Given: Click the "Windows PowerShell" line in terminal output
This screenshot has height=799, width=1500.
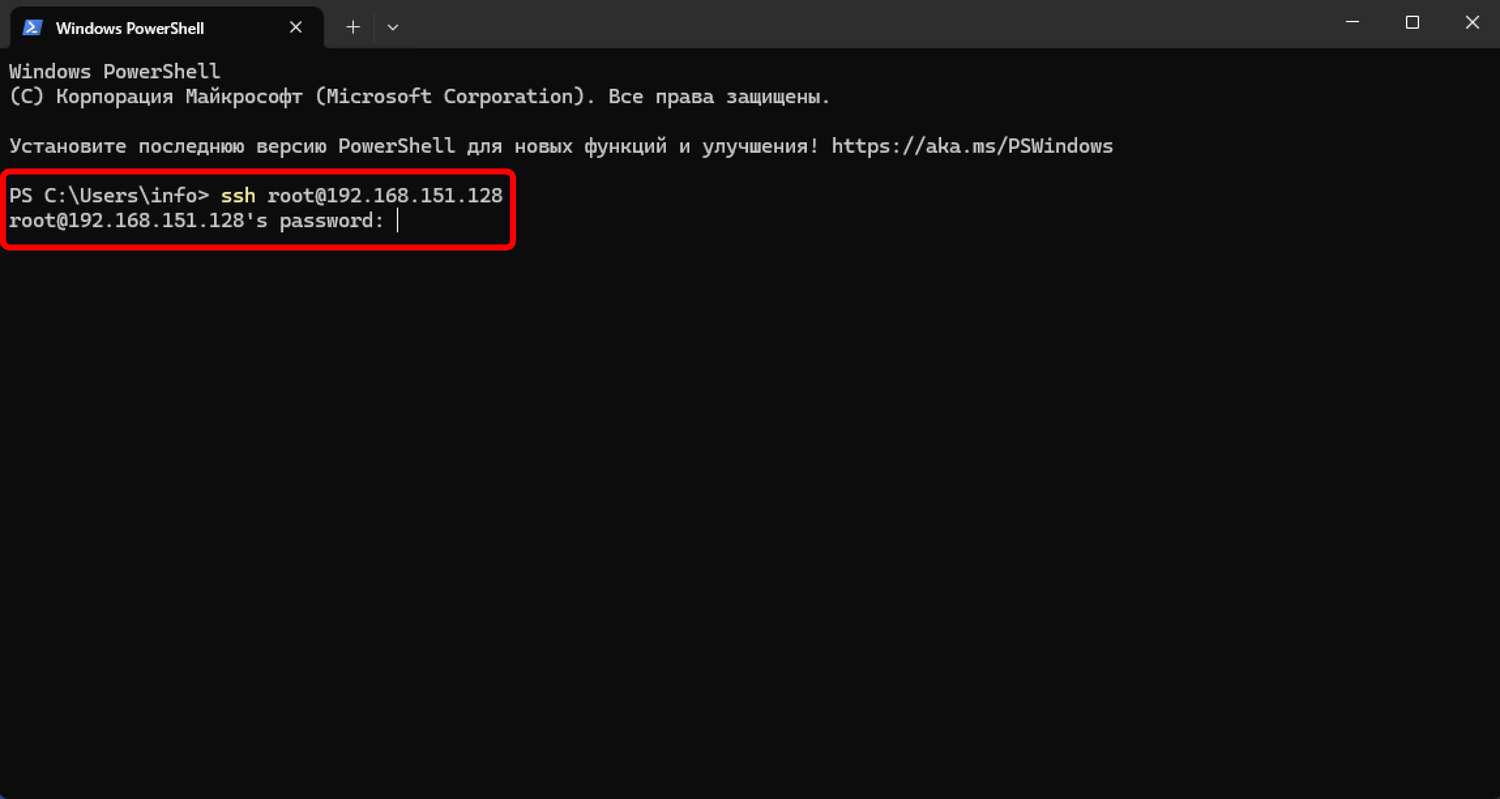Looking at the screenshot, I should 114,72.
